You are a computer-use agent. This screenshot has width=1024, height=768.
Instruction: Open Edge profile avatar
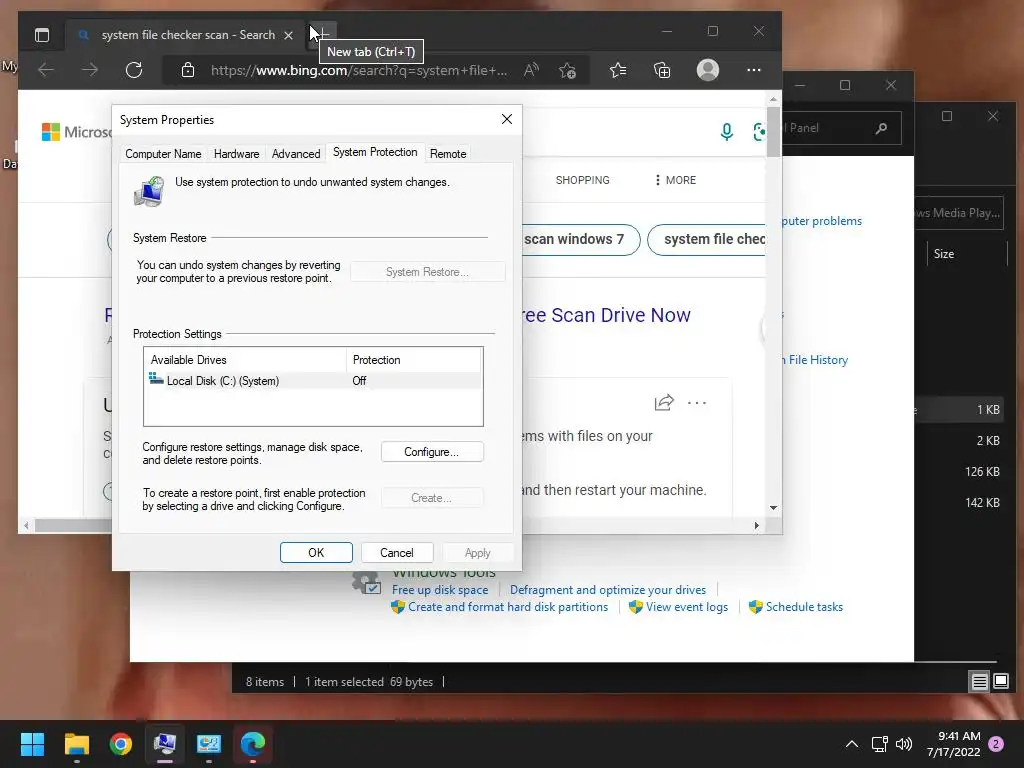708,70
